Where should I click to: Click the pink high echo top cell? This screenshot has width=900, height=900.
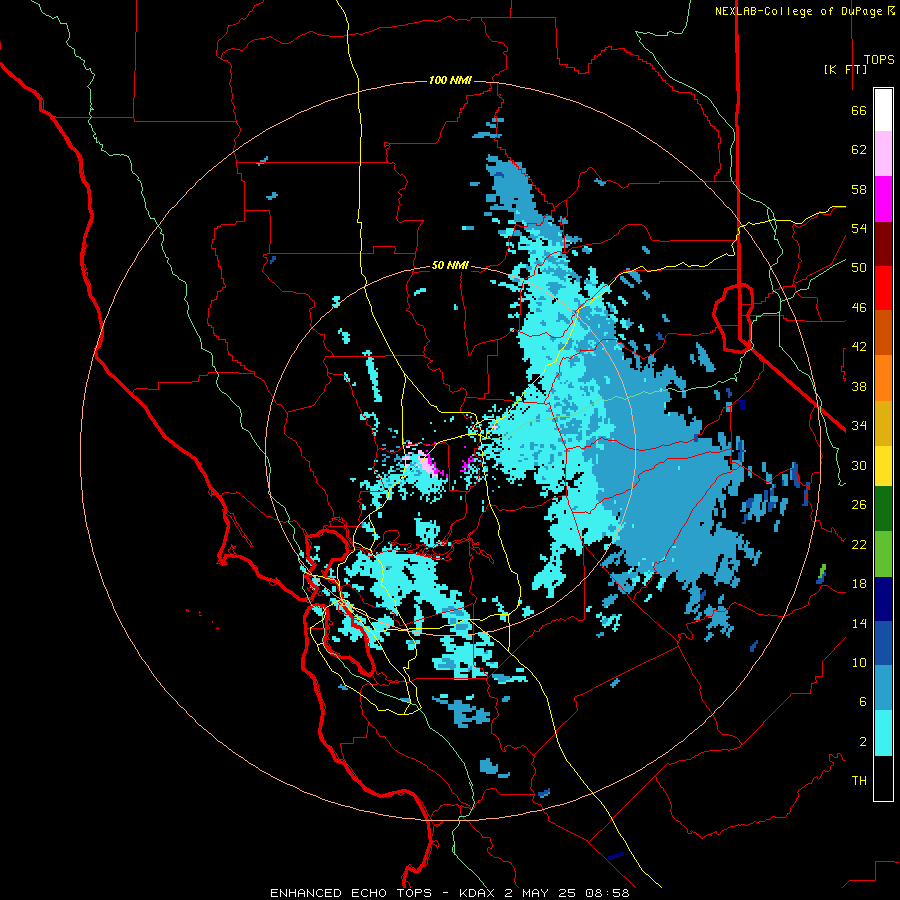click(x=430, y=464)
